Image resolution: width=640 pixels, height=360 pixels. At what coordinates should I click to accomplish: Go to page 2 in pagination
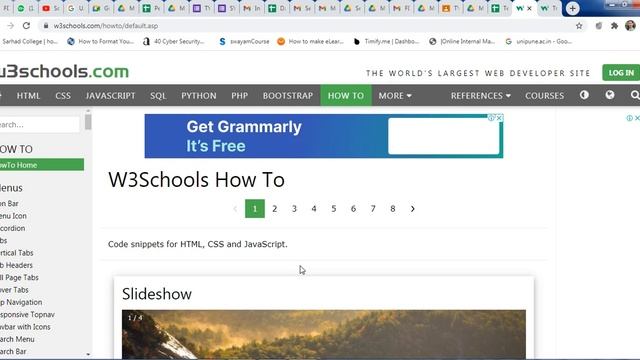point(274,209)
